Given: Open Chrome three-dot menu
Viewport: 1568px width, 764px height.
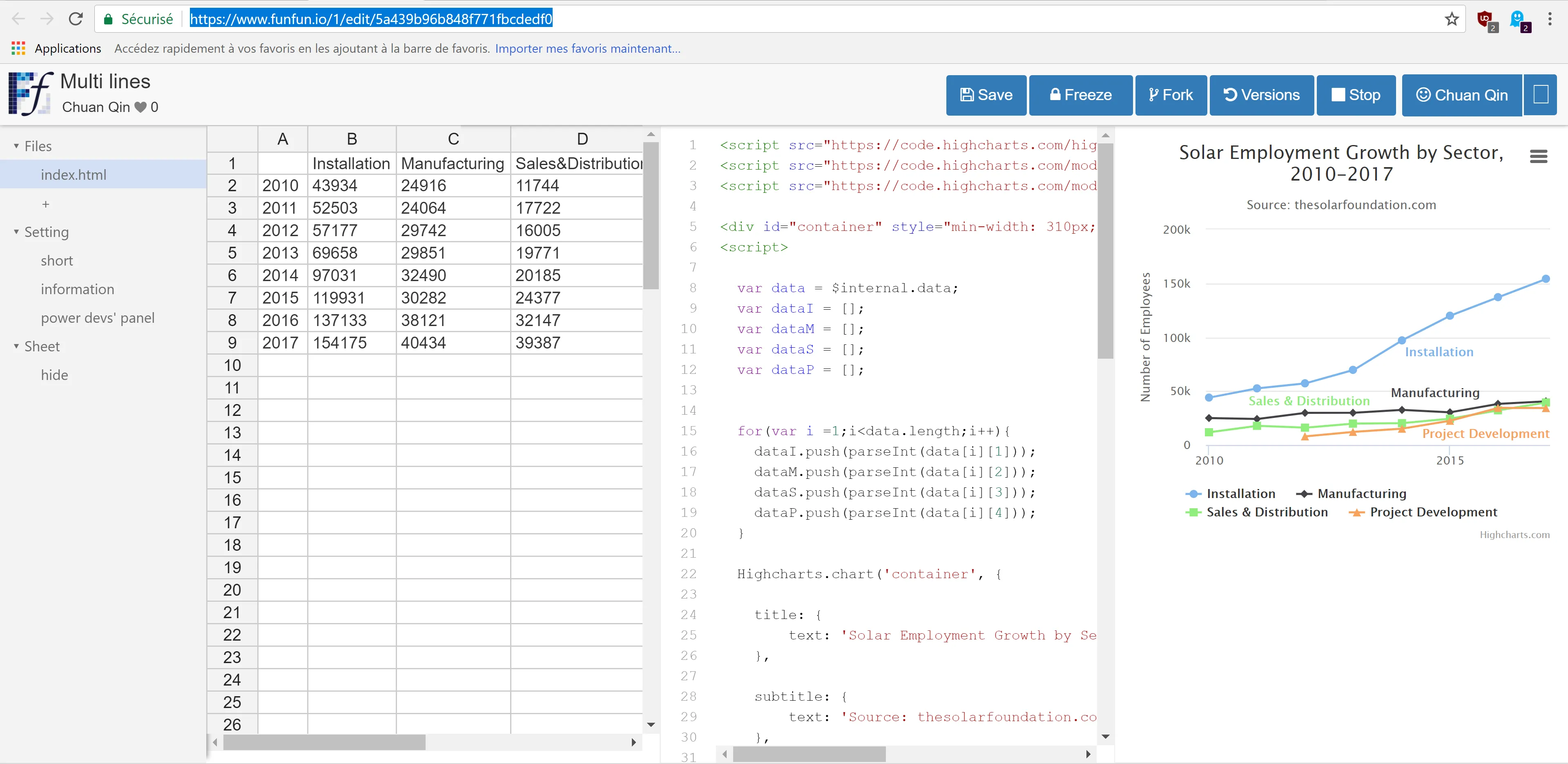Looking at the screenshot, I should [1550, 19].
